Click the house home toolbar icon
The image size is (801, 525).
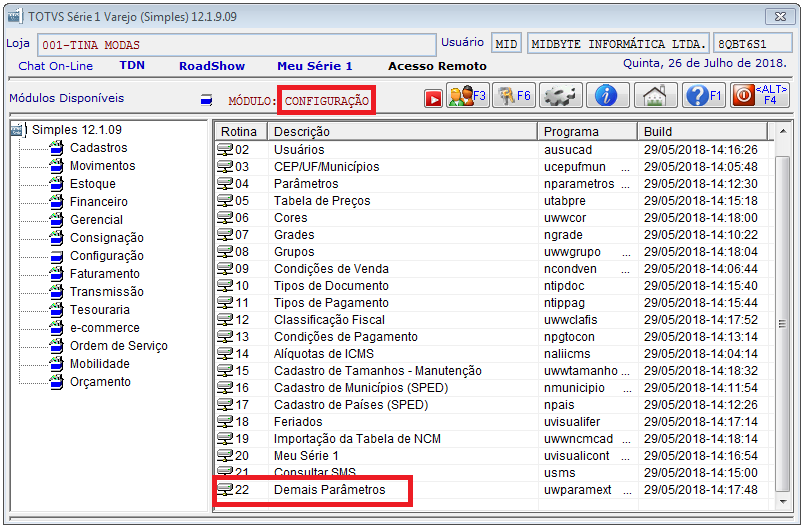pyautogui.click(x=655, y=96)
